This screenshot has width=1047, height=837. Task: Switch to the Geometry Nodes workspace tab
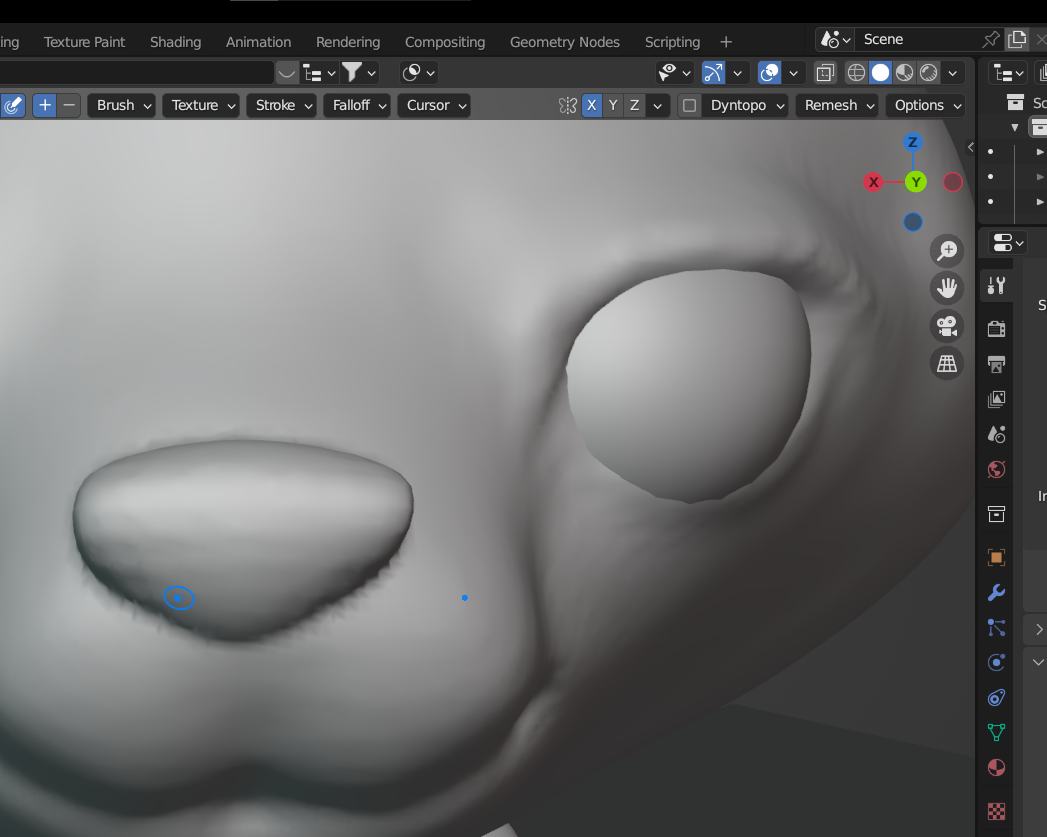pyautogui.click(x=565, y=42)
